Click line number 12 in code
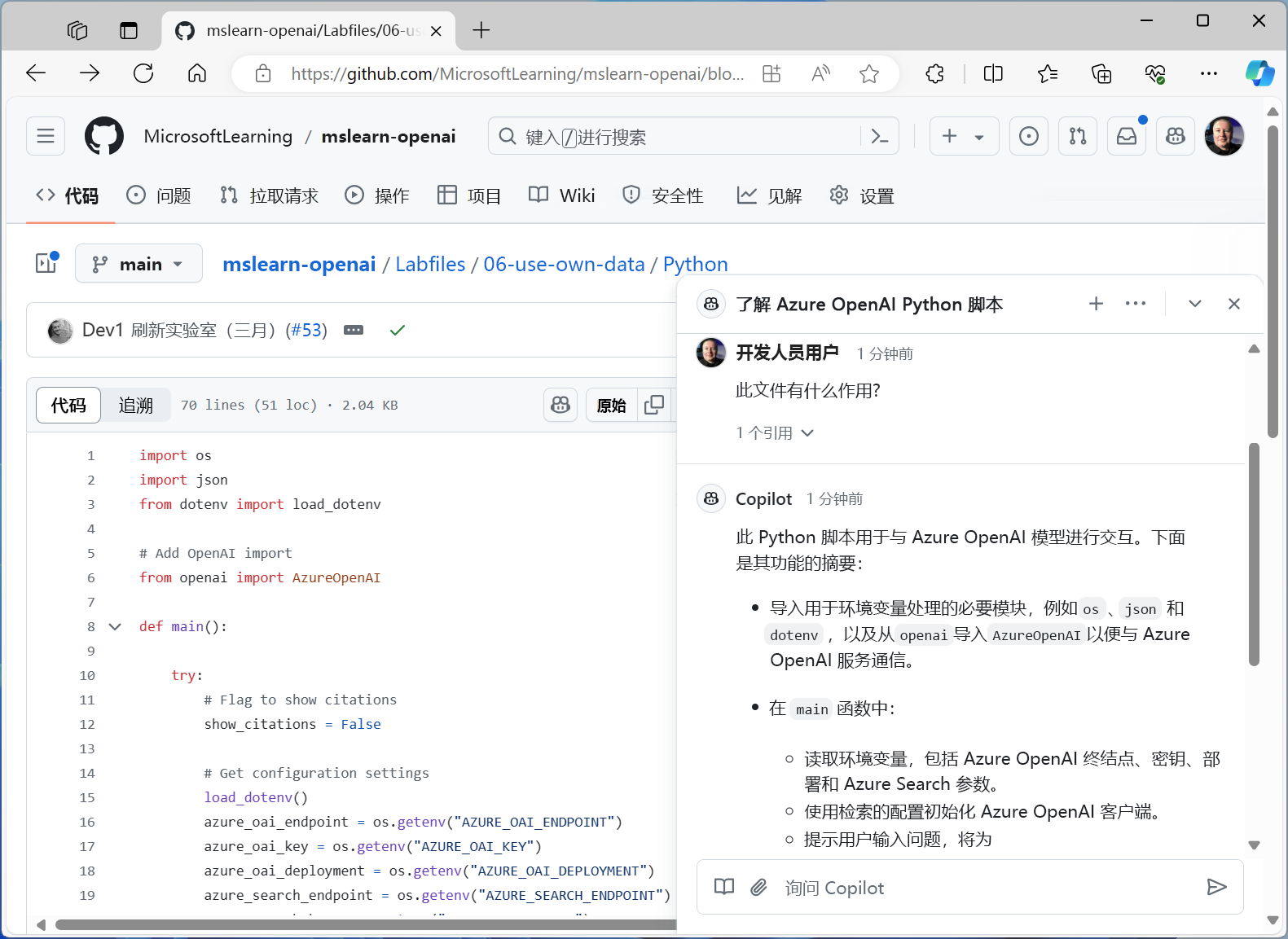This screenshot has height=939, width=1288. click(x=87, y=724)
